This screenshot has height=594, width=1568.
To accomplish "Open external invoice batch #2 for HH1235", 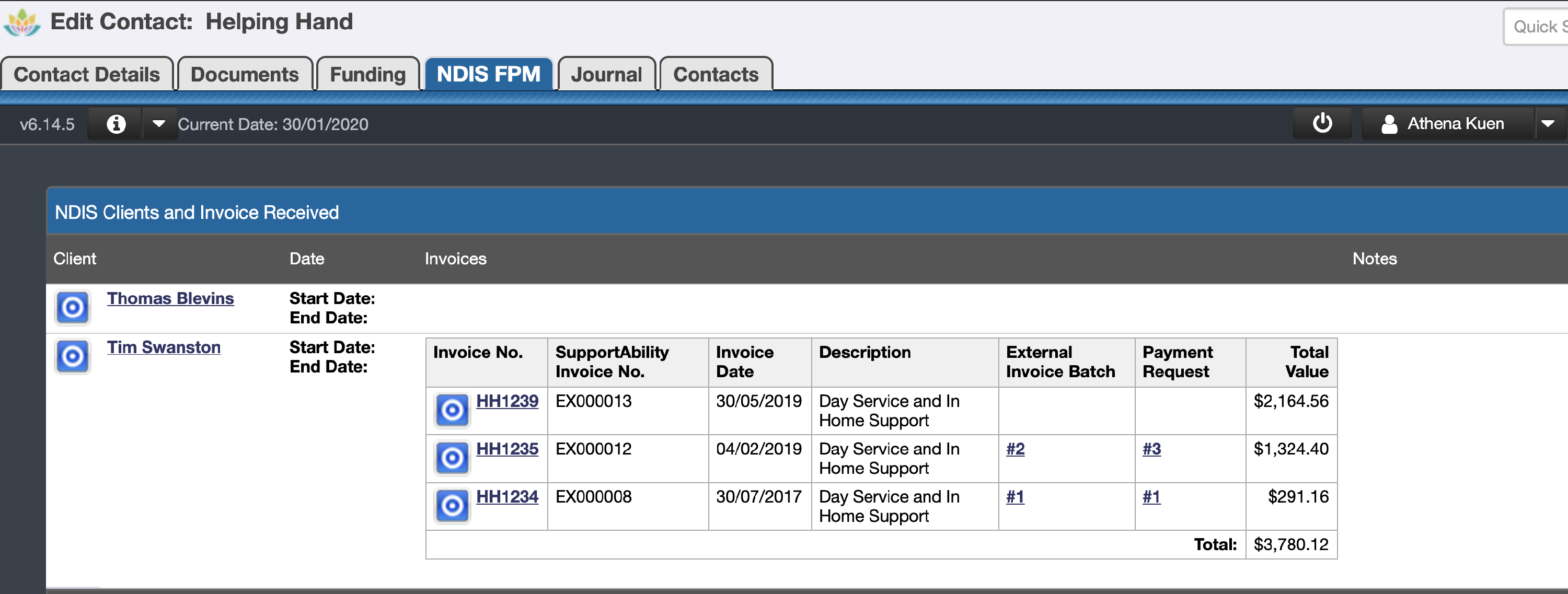I will click(x=1014, y=449).
